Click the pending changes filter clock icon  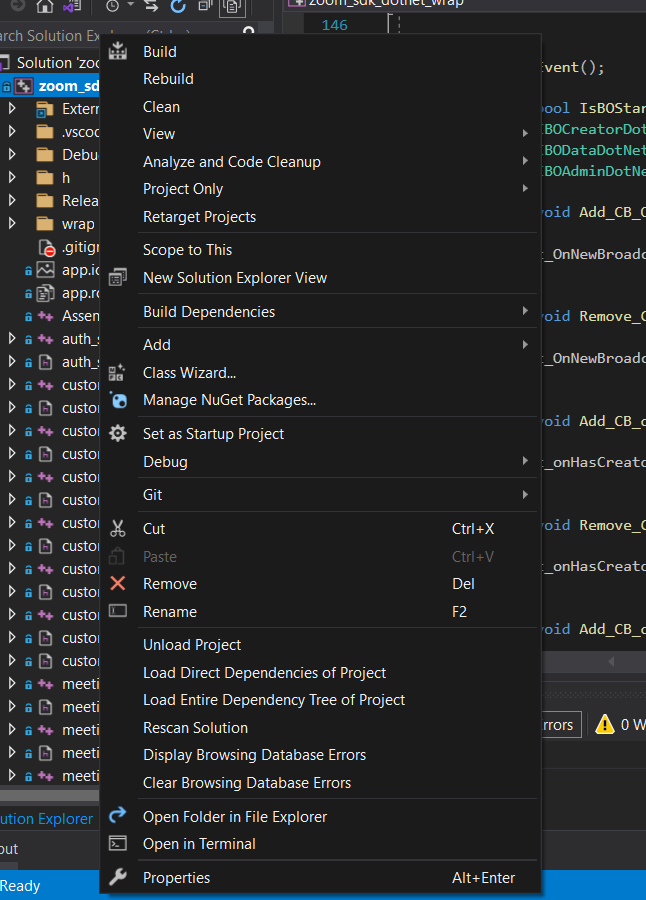pos(113,6)
